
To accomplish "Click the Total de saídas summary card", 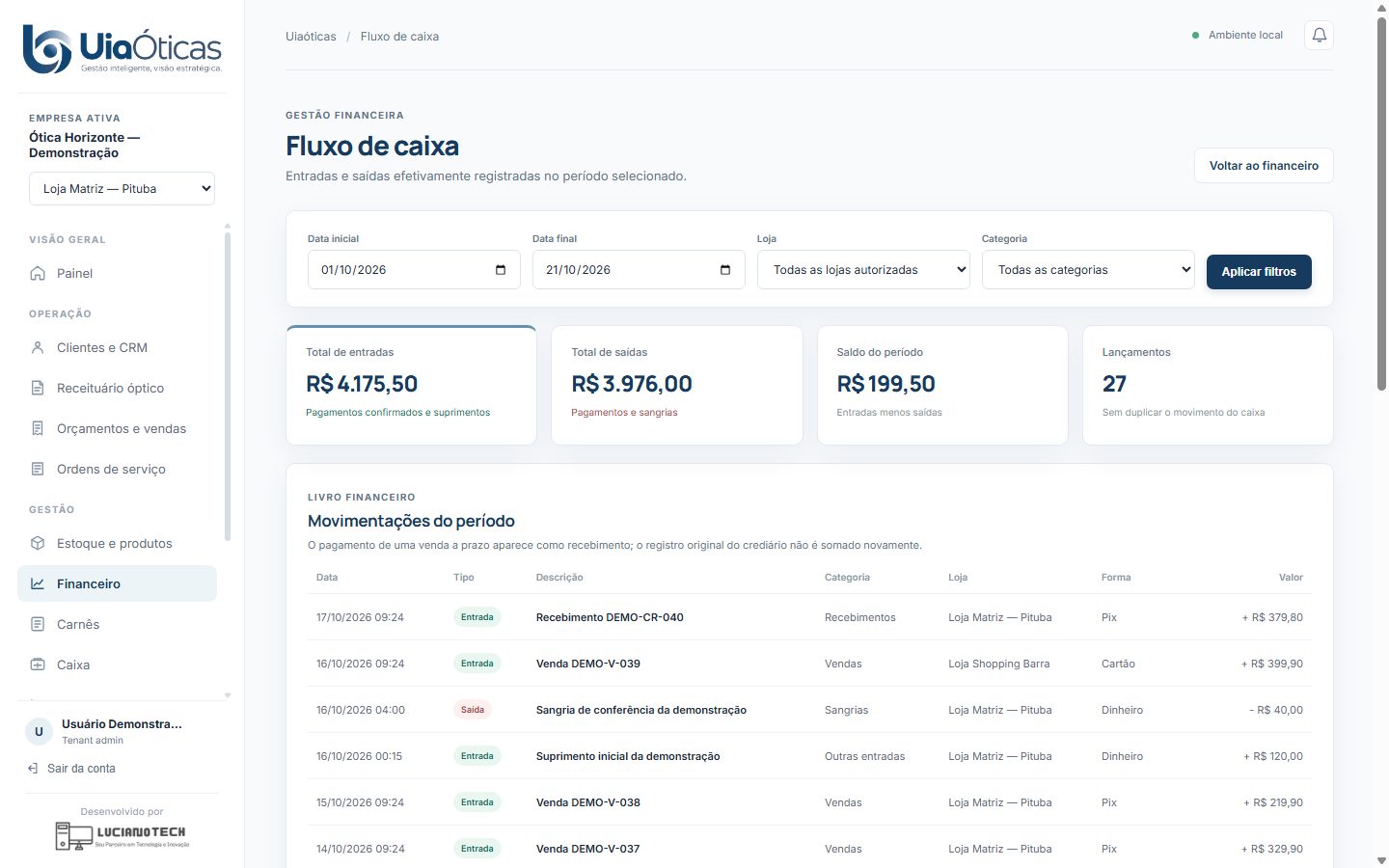I will point(676,385).
